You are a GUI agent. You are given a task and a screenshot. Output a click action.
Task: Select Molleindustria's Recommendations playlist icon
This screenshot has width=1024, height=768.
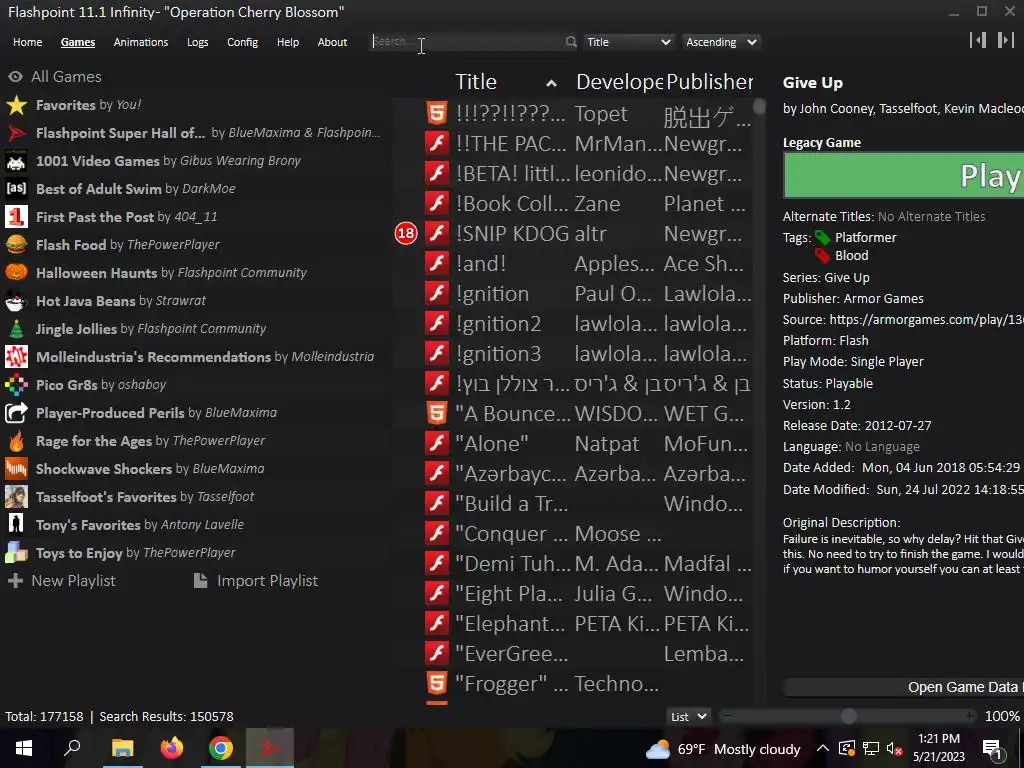[x=16, y=357]
